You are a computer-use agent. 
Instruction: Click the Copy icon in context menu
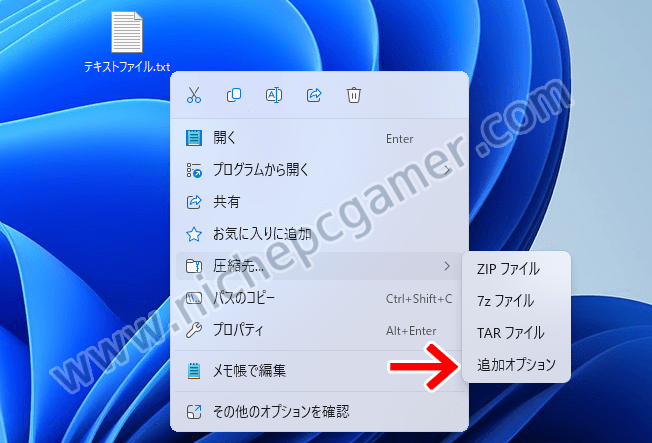(x=234, y=95)
